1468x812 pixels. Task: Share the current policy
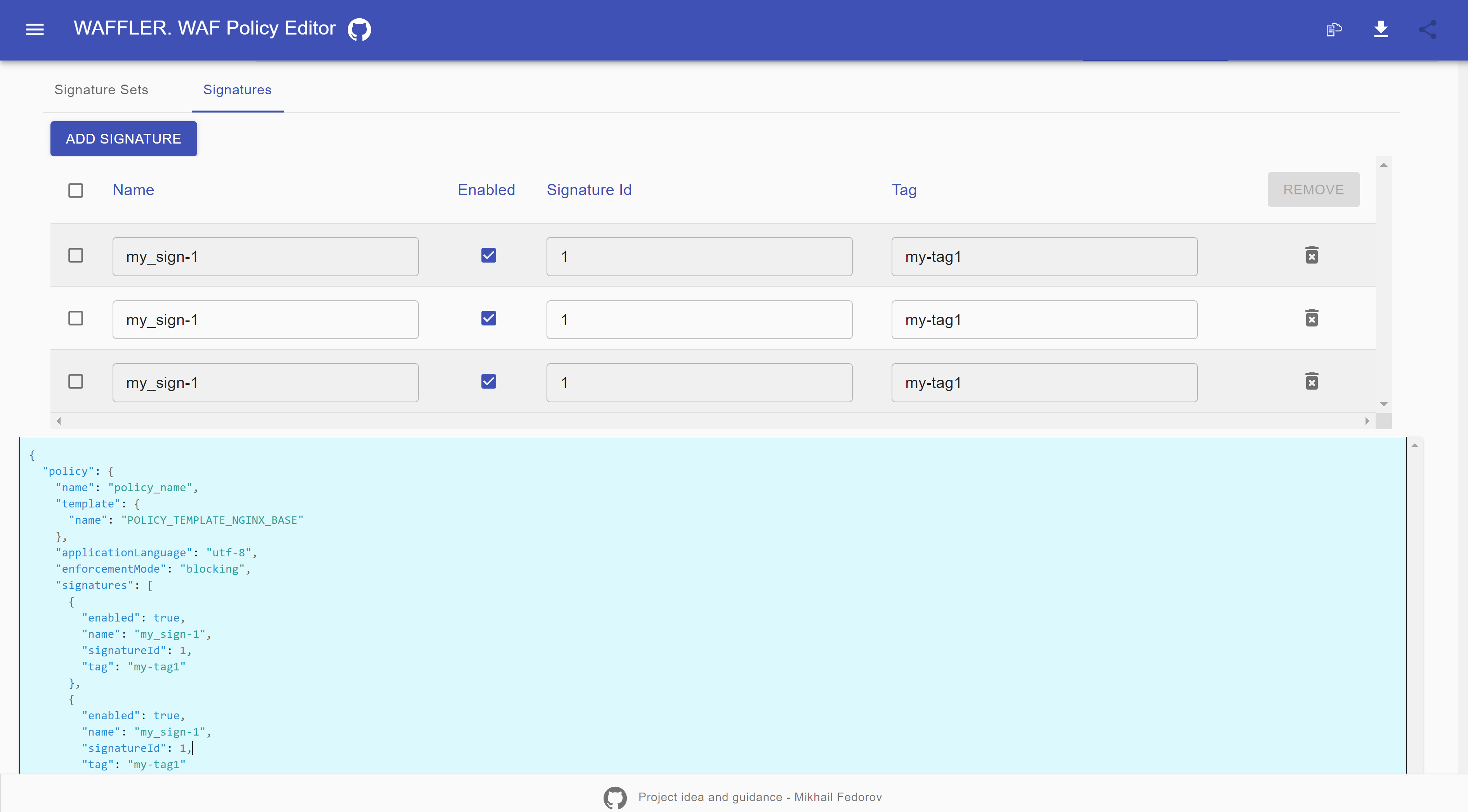tap(1428, 29)
